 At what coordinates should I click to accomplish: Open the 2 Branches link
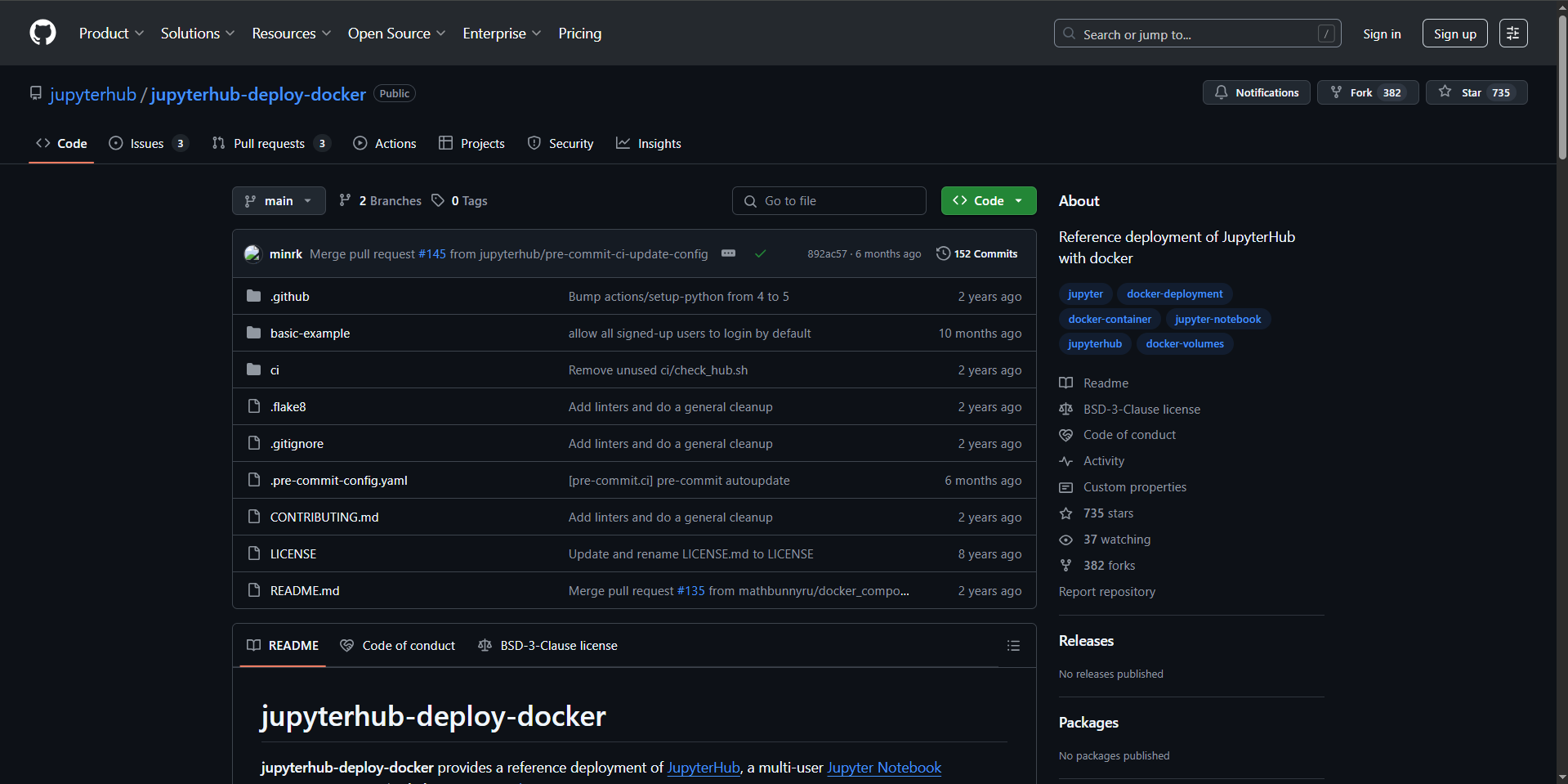(x=380, y=200)
